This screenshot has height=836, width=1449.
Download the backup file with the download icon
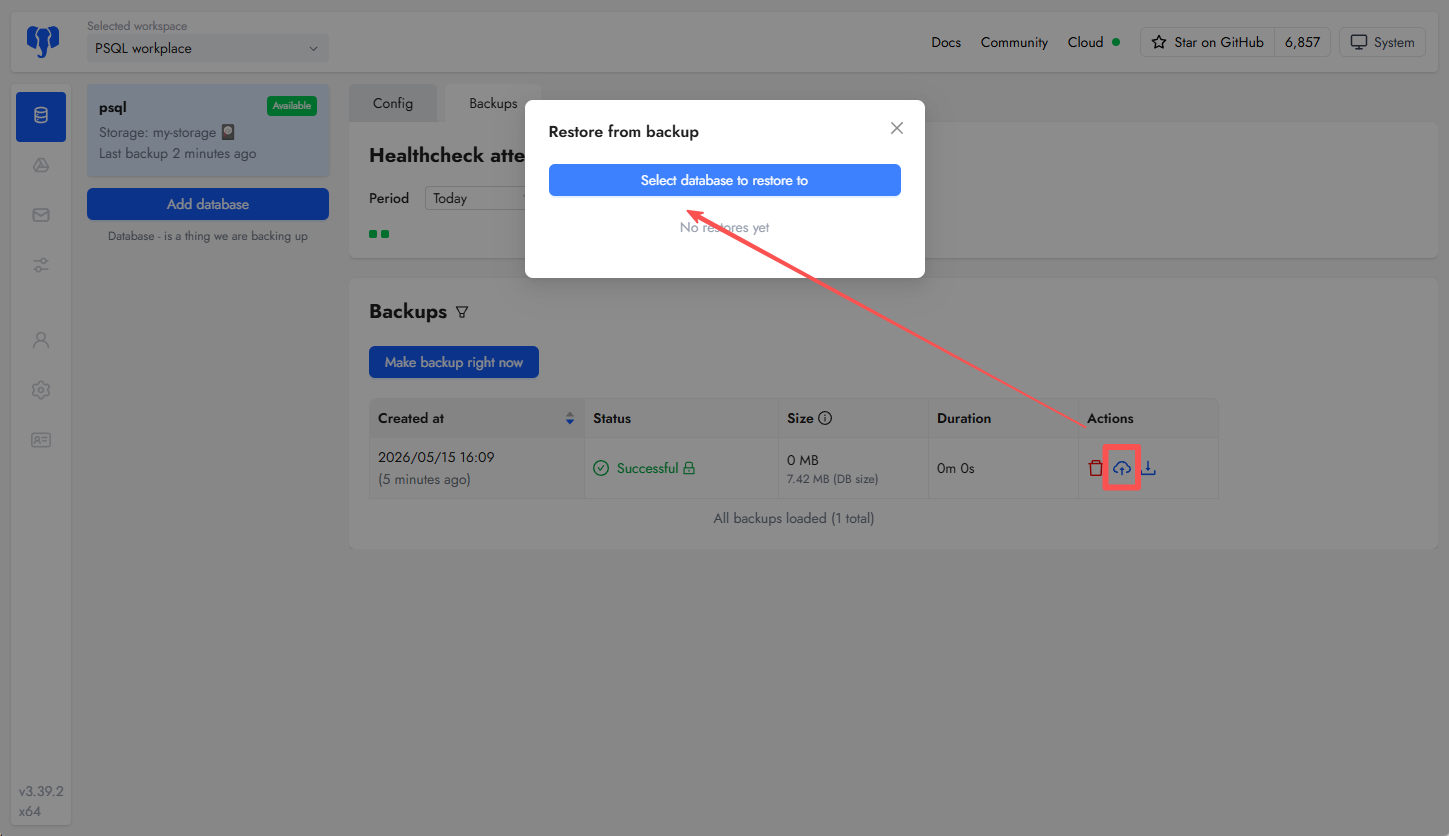point(1148,468)
